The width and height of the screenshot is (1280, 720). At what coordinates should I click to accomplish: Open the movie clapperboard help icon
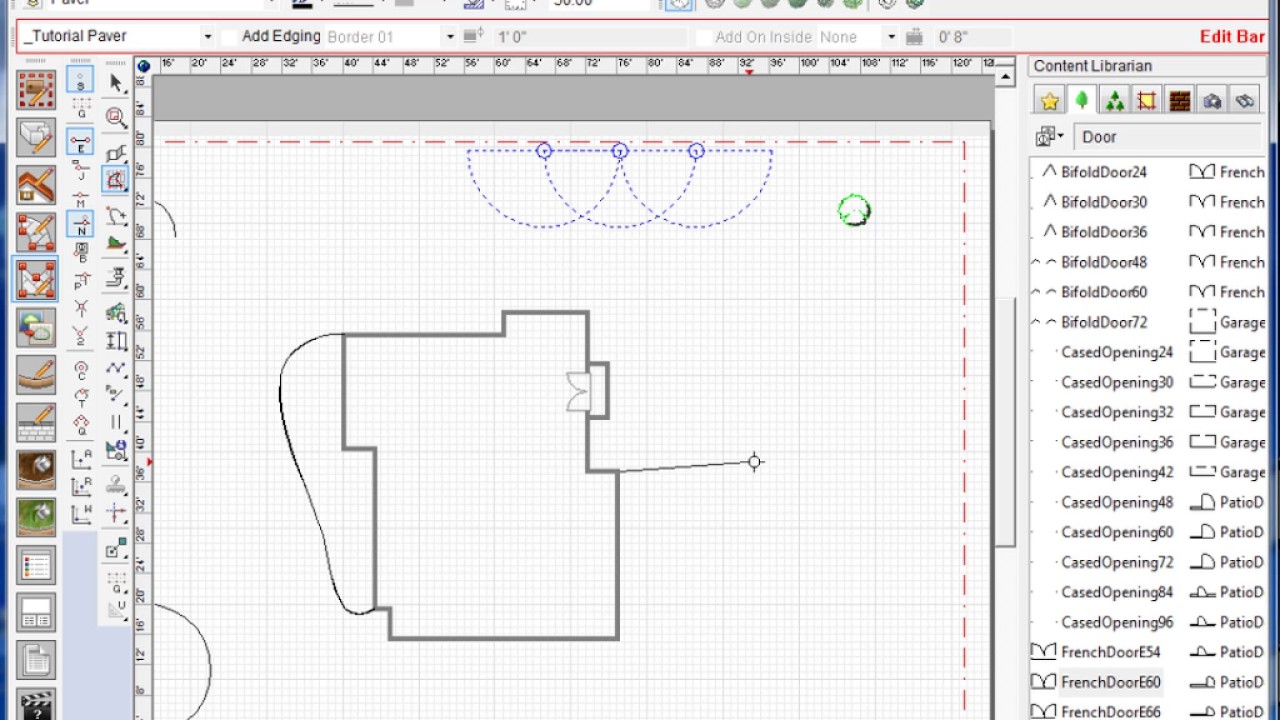37,704
